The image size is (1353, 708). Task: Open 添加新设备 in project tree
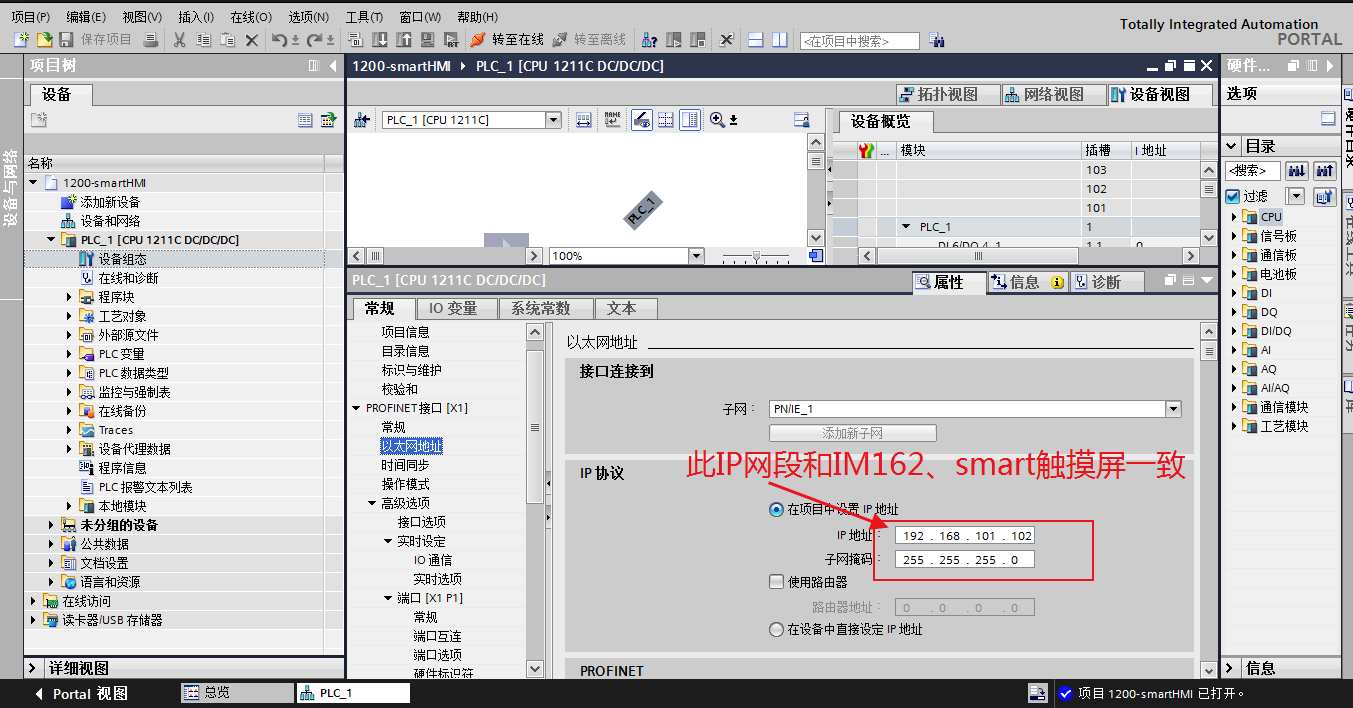pos(110,202)
